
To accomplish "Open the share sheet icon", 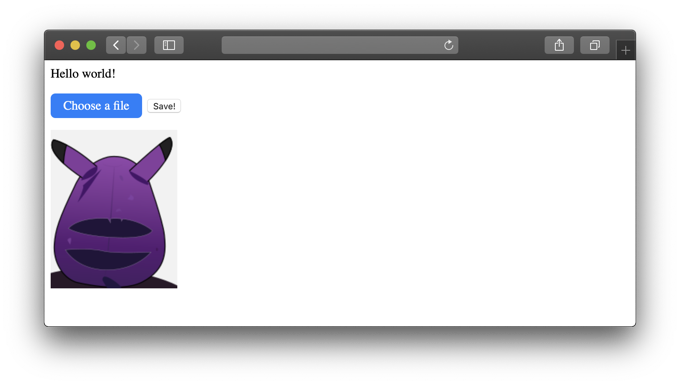I will point(559,45).
